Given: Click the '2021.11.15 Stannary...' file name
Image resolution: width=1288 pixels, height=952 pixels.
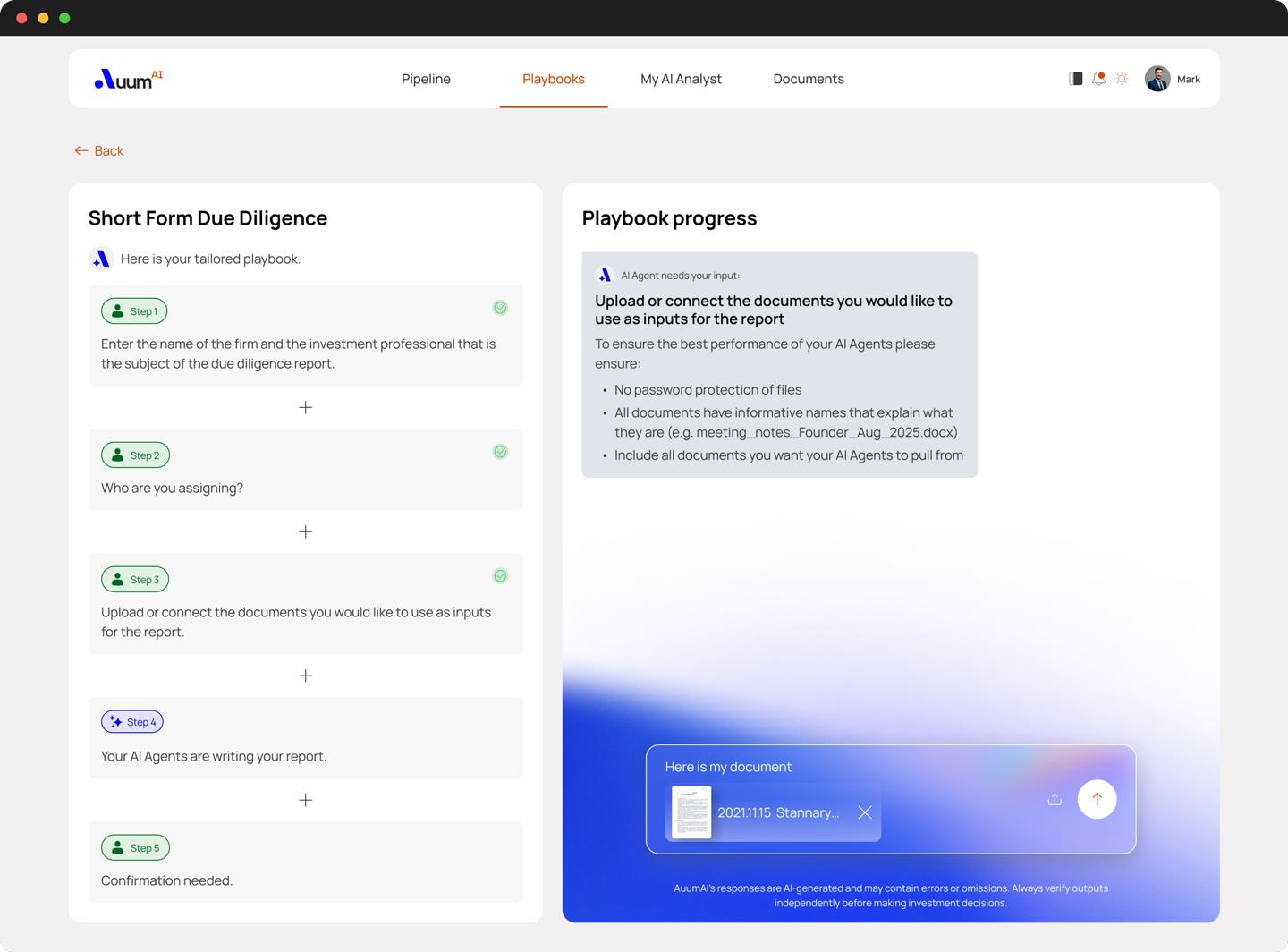Looking at the screenshot, I should (778, 813).
